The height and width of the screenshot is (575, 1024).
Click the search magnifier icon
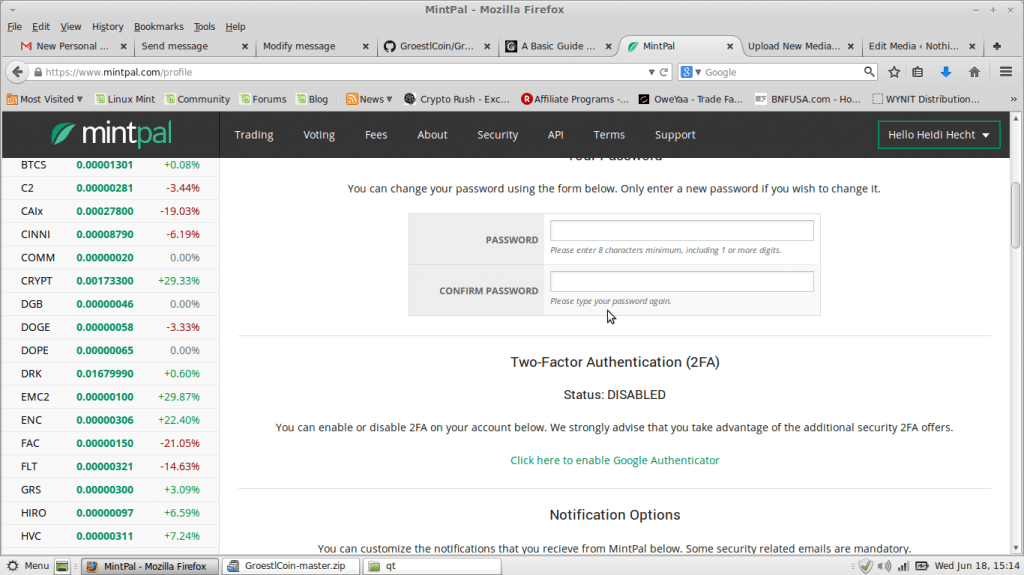[869, 72]
